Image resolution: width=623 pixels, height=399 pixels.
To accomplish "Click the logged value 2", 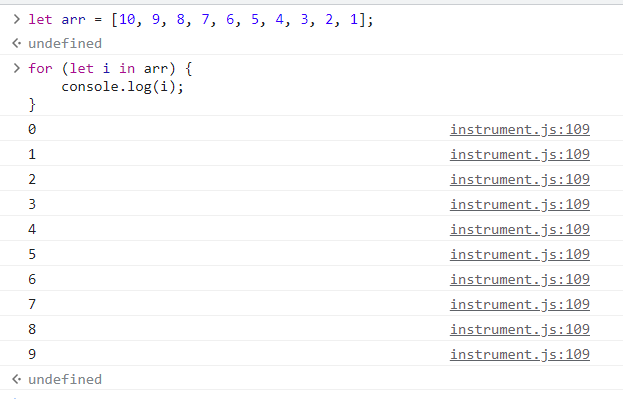I will 32,180.
